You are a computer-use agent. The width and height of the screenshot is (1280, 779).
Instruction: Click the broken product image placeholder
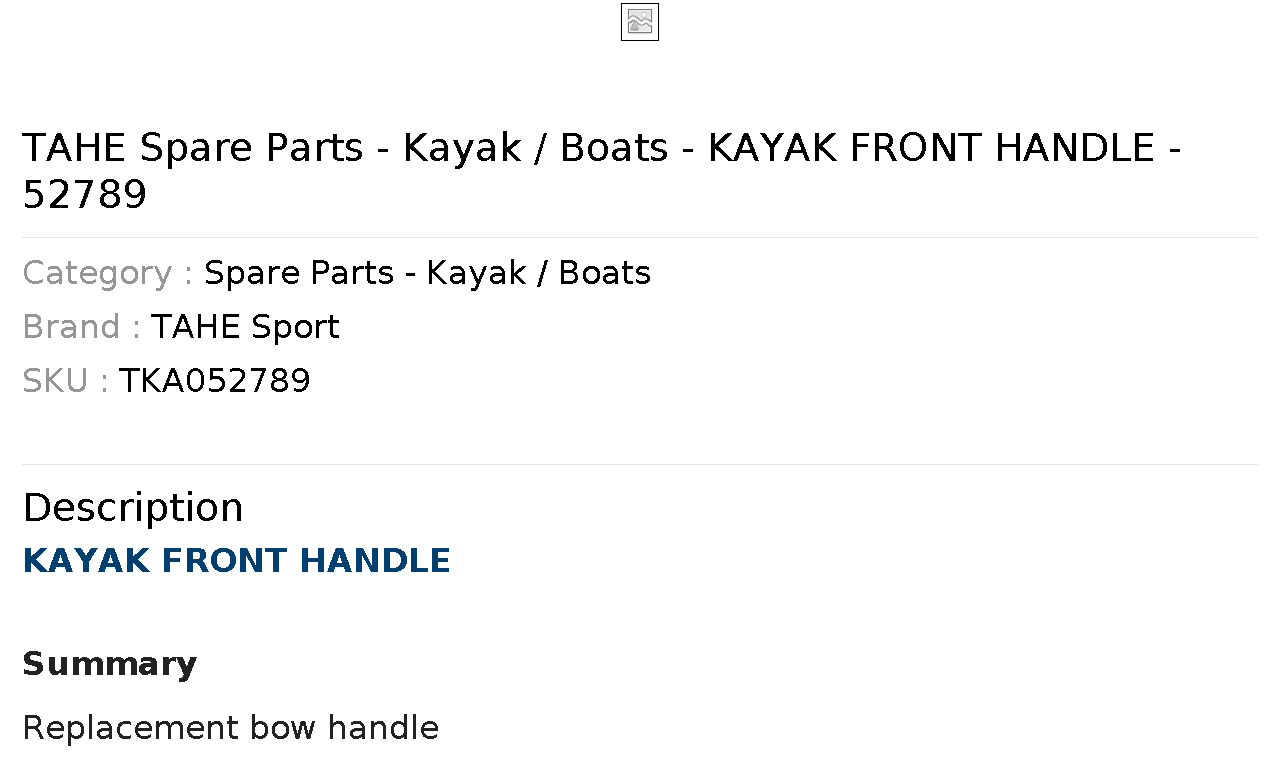pyautogui.click(x=640, y=22)
